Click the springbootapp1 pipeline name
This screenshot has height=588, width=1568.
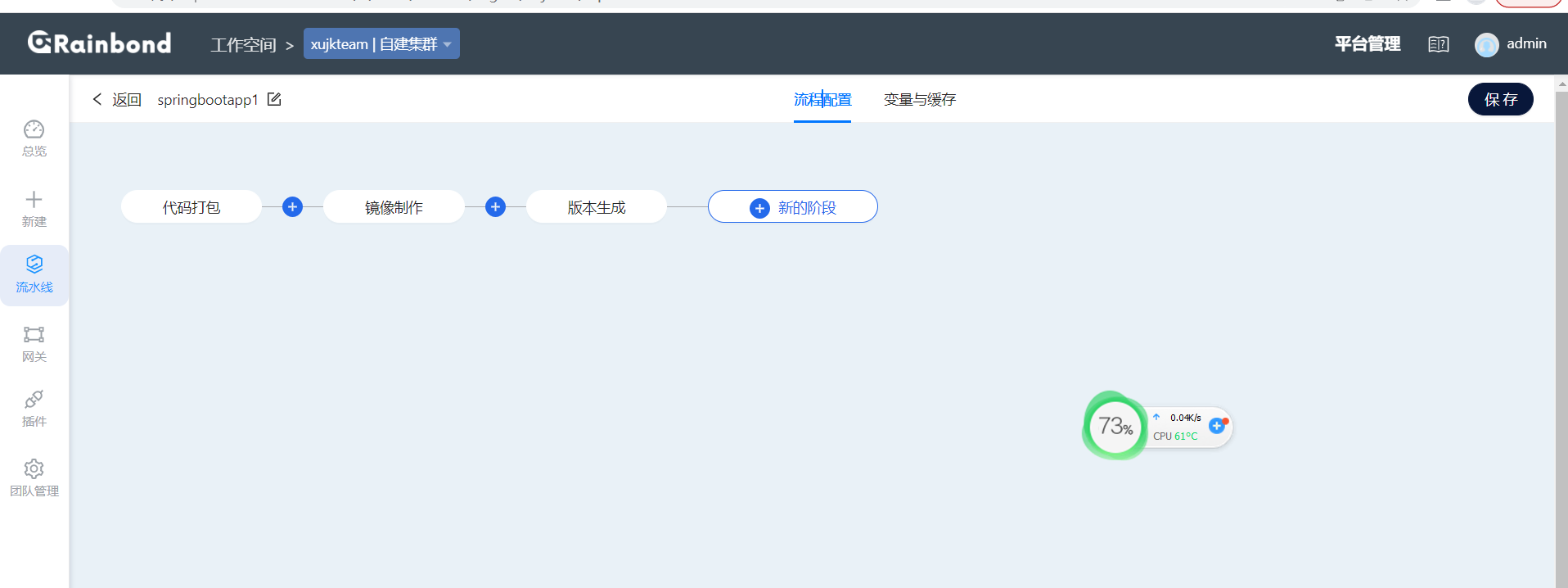[208, 99]
